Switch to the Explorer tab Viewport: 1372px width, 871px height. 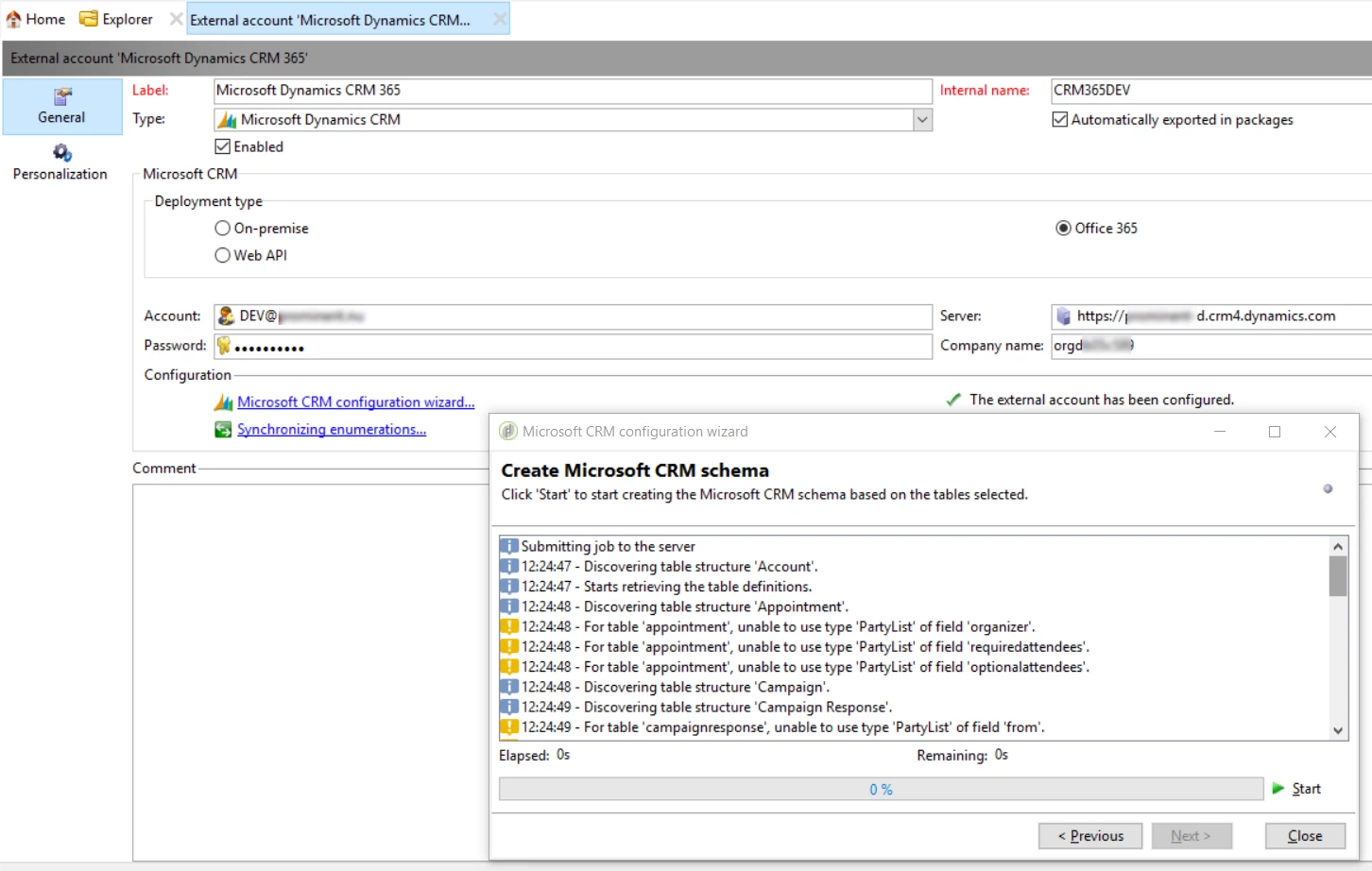coord(116,19)
